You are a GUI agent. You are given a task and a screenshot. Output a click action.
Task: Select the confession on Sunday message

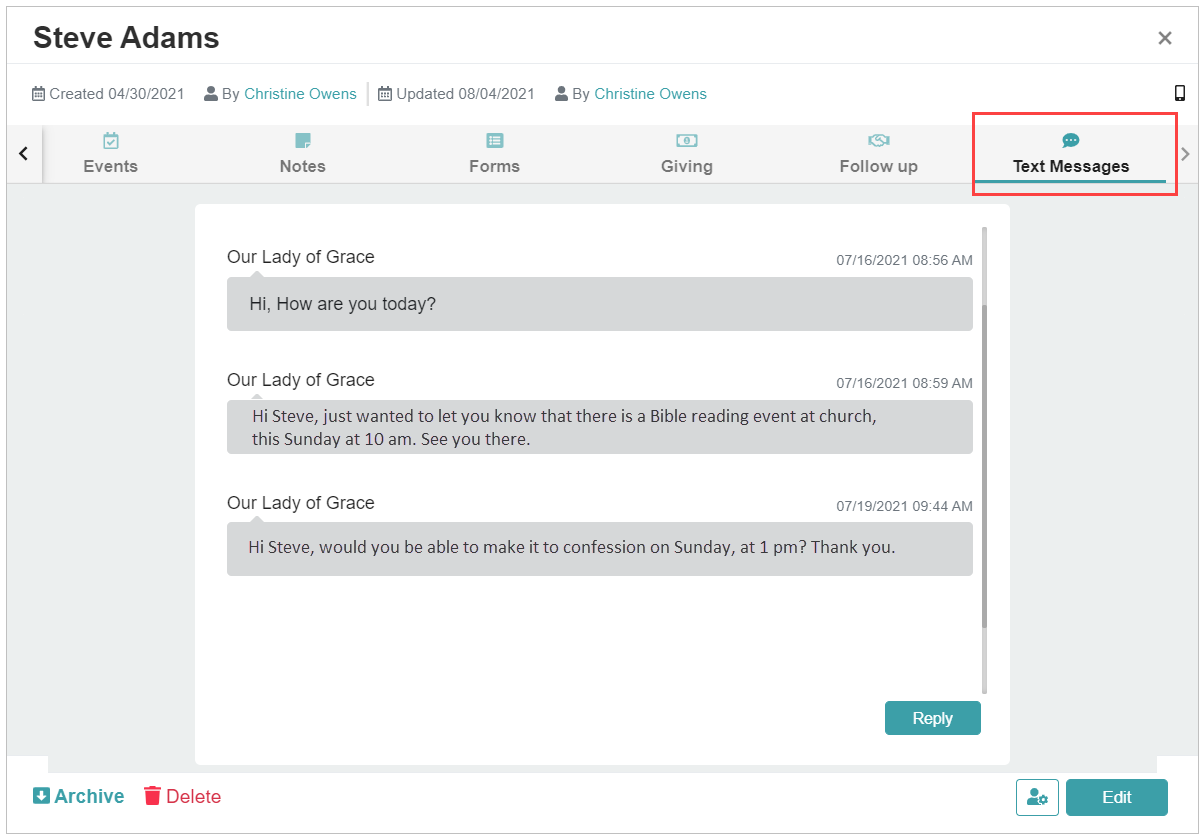[x=600, y=549]
